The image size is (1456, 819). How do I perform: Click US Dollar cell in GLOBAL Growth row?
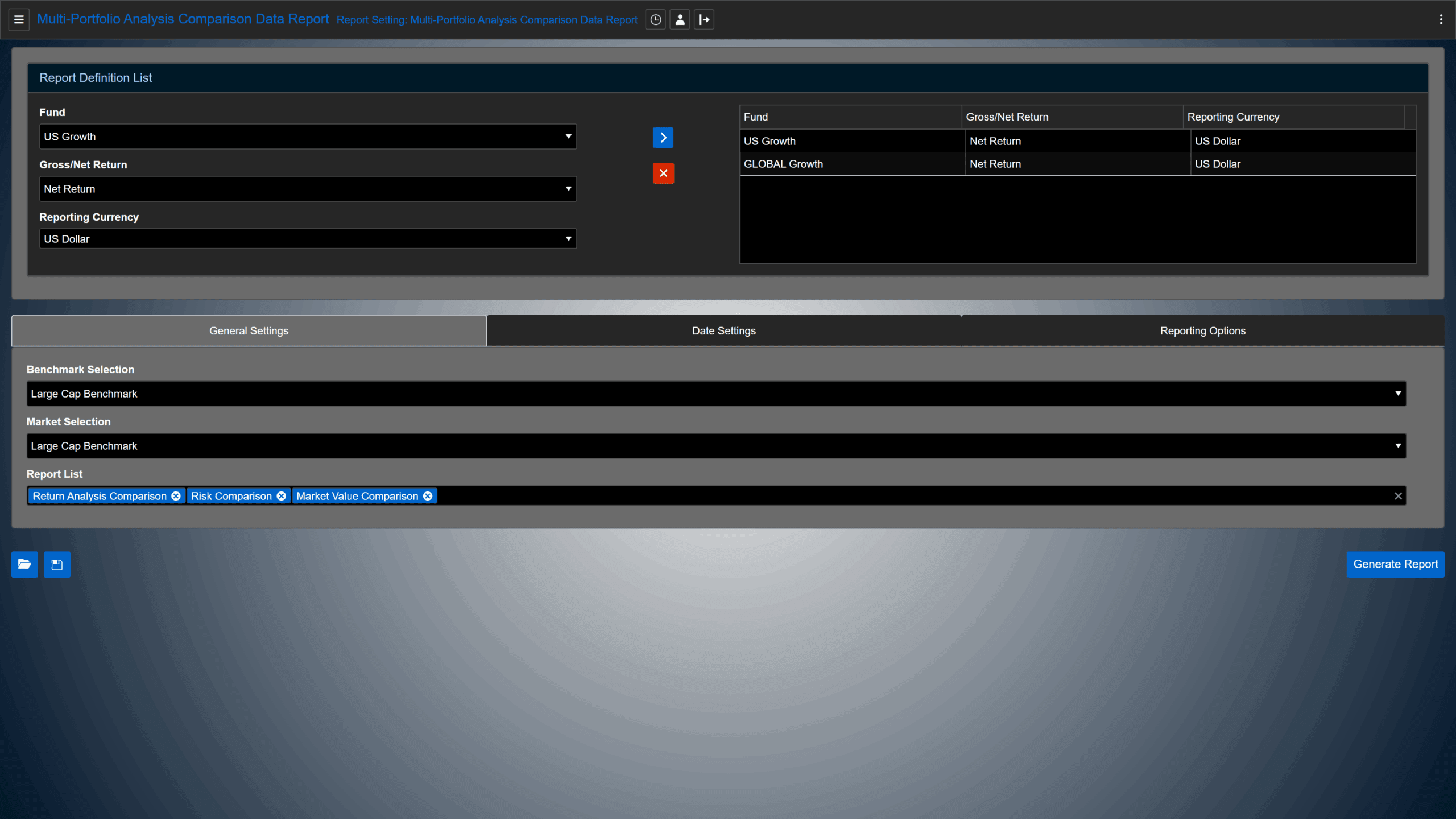click(1302, 164)
